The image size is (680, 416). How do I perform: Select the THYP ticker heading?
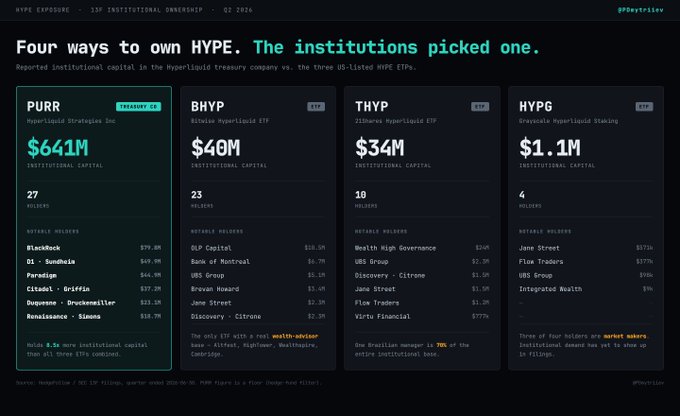372,107
